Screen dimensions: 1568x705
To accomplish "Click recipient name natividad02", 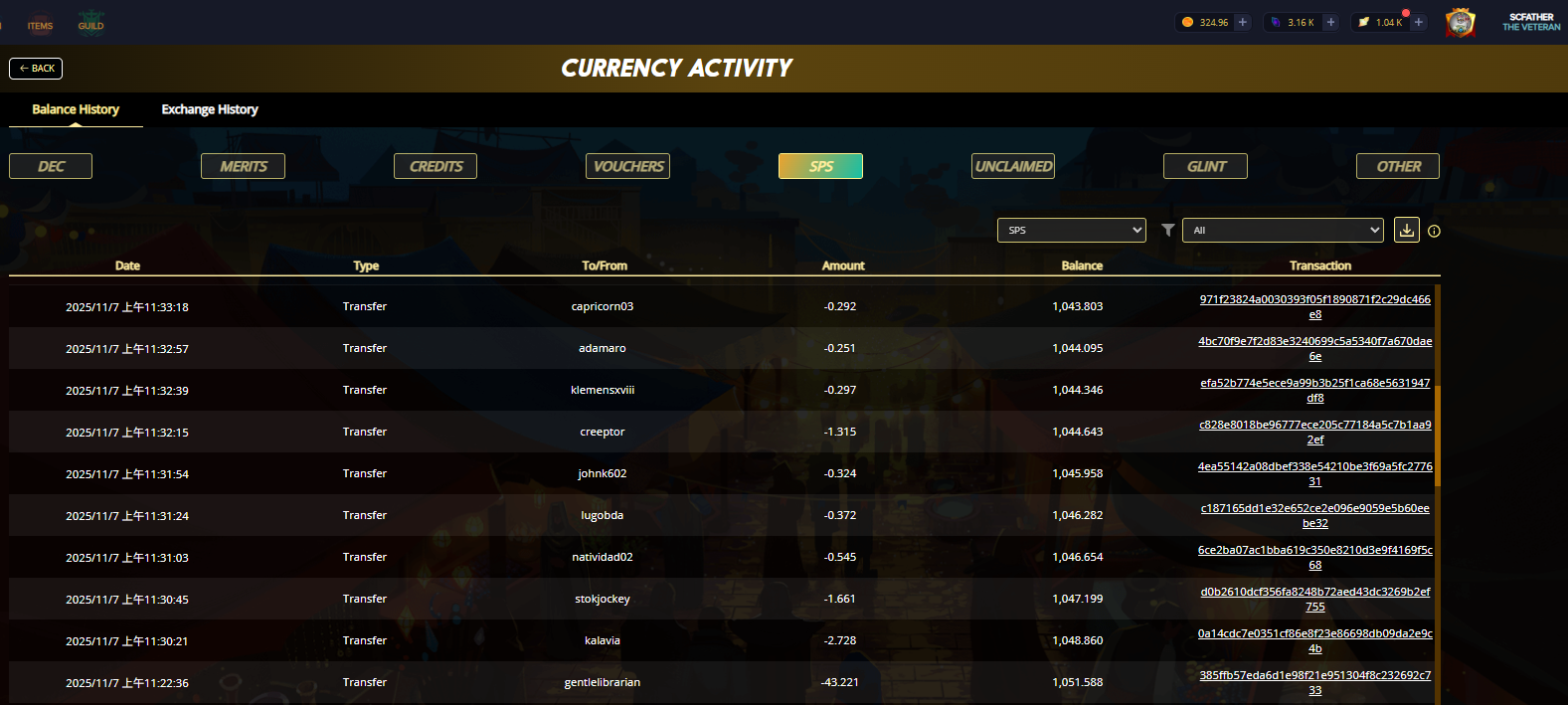I will click(603, 557).
